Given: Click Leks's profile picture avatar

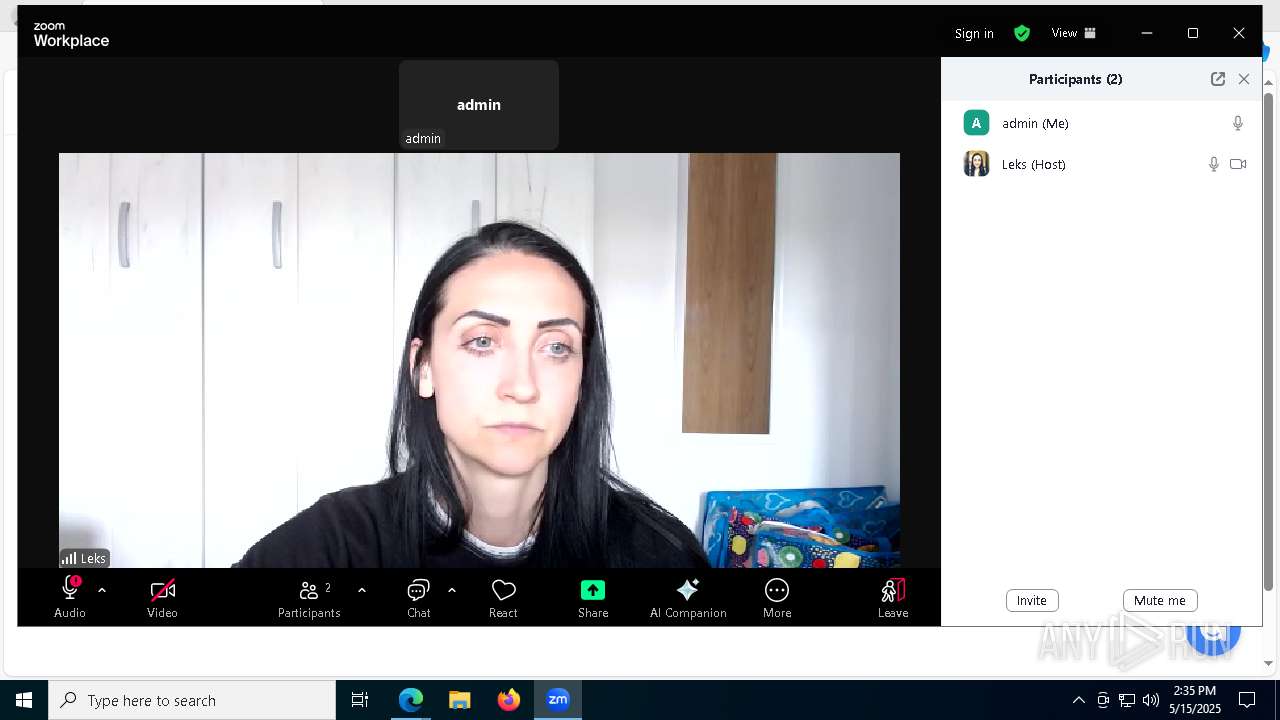Looking at the screenshot, I should pos(976,164).
